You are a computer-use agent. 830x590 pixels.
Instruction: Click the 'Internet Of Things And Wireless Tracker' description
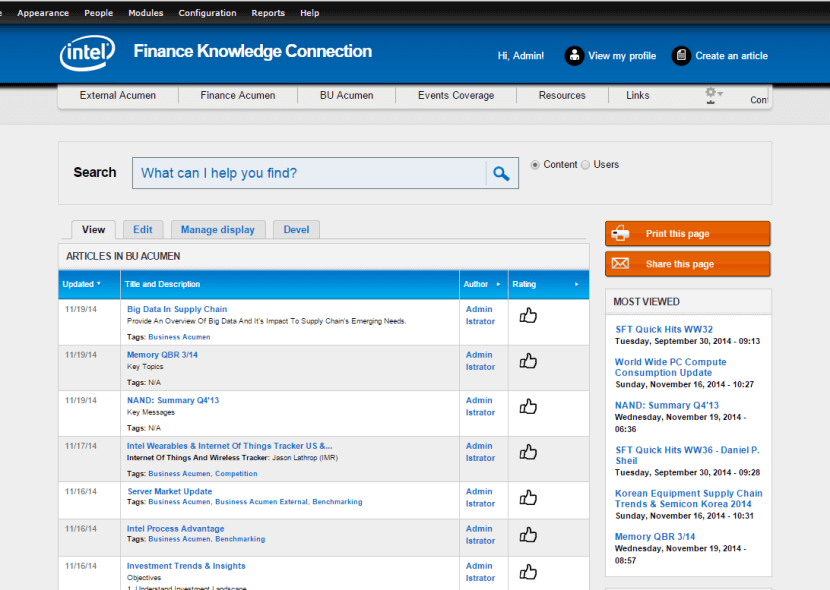[x=199, y=458]
